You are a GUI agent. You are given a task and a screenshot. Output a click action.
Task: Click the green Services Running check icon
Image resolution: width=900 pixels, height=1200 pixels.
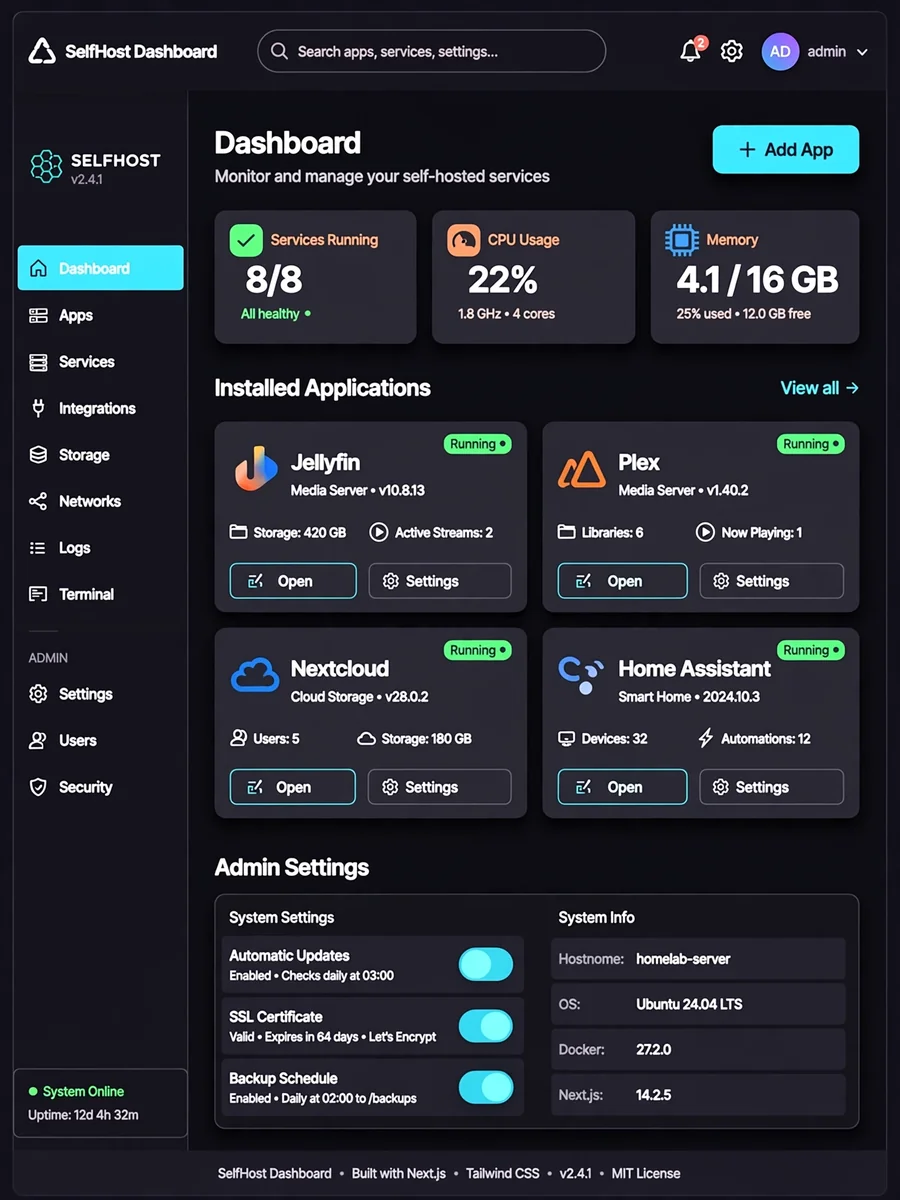pyautogui.click(x=246, y=240)
